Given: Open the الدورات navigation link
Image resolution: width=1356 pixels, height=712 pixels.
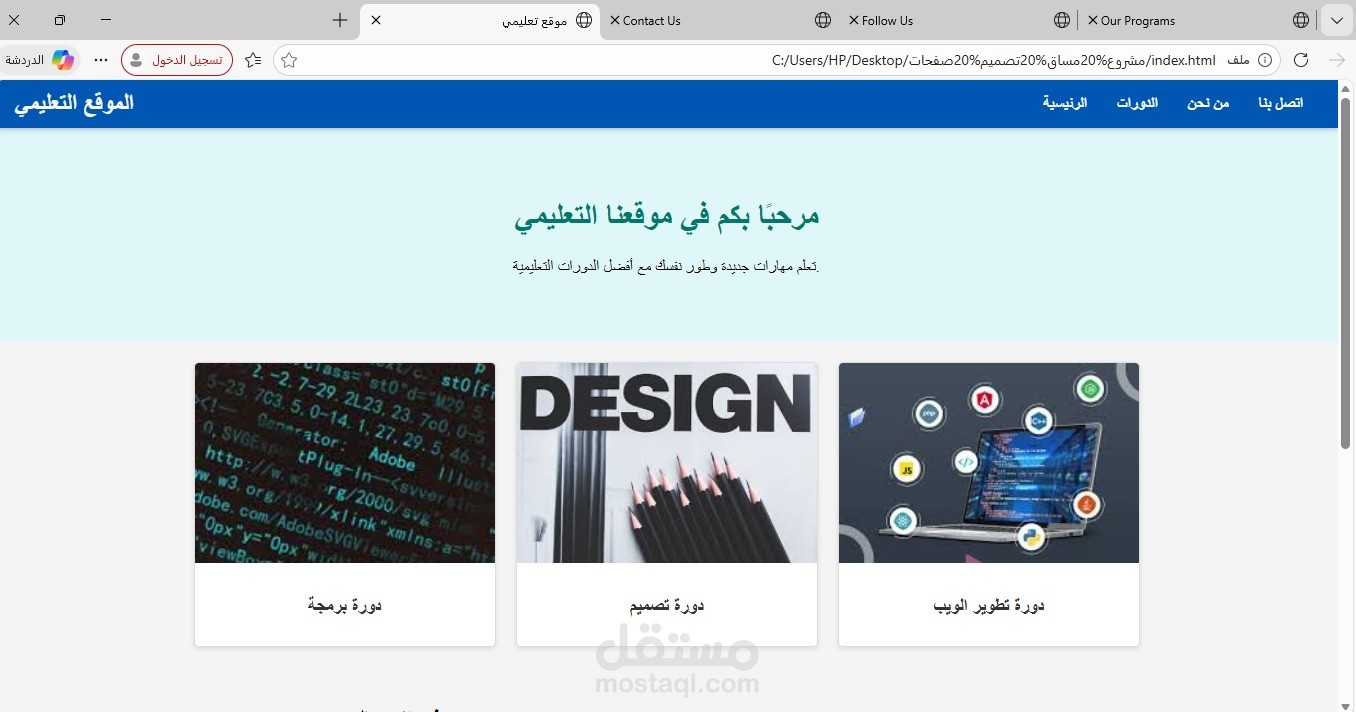Looking at the screenshot, I should pos(1137,103).
